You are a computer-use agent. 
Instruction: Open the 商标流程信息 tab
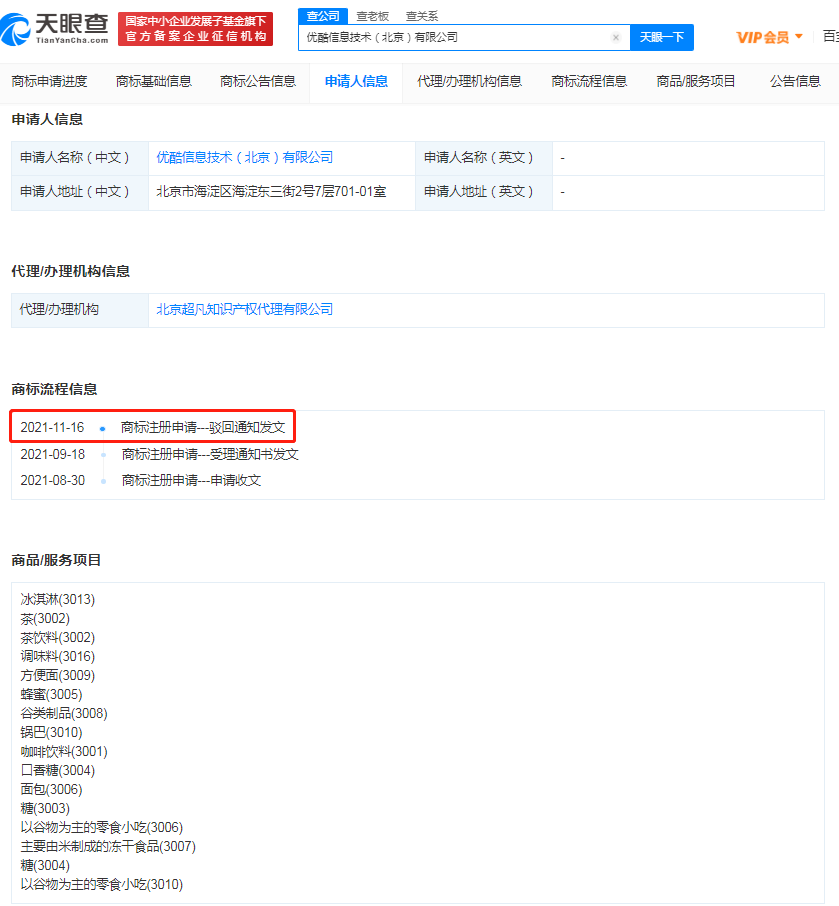coord(589,81)
